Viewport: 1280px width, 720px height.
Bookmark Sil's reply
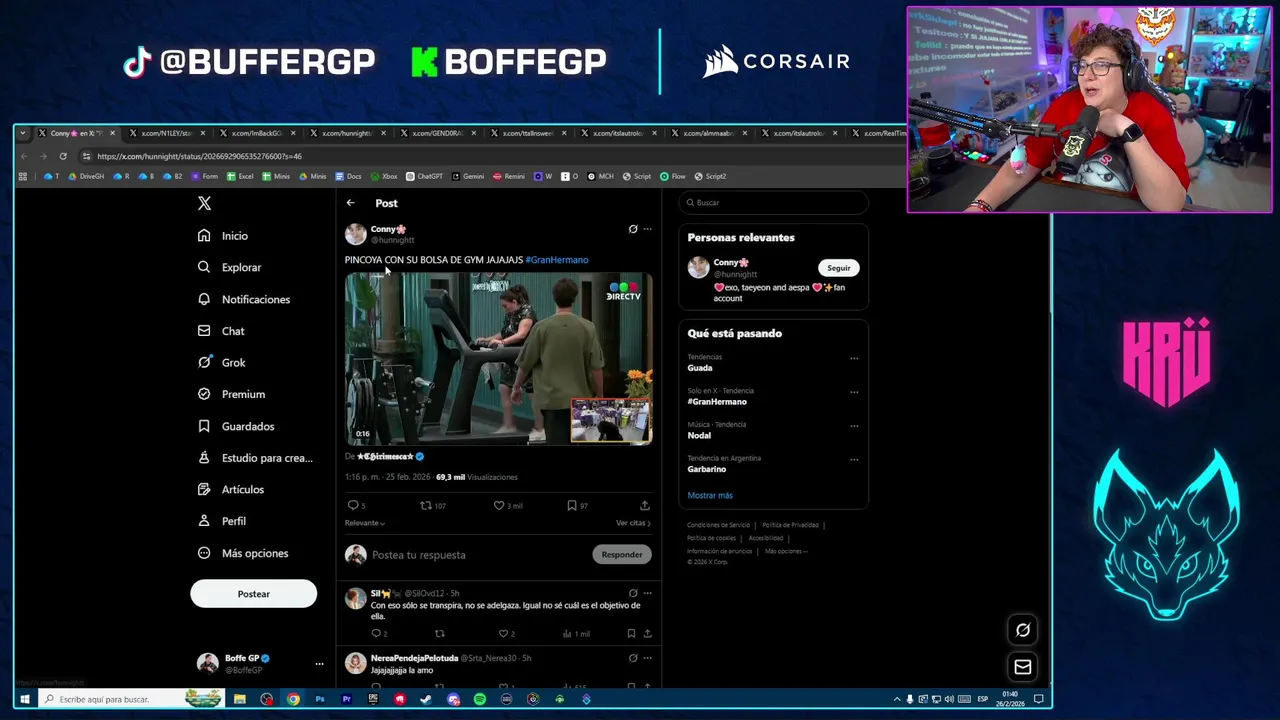coord(631,634)
